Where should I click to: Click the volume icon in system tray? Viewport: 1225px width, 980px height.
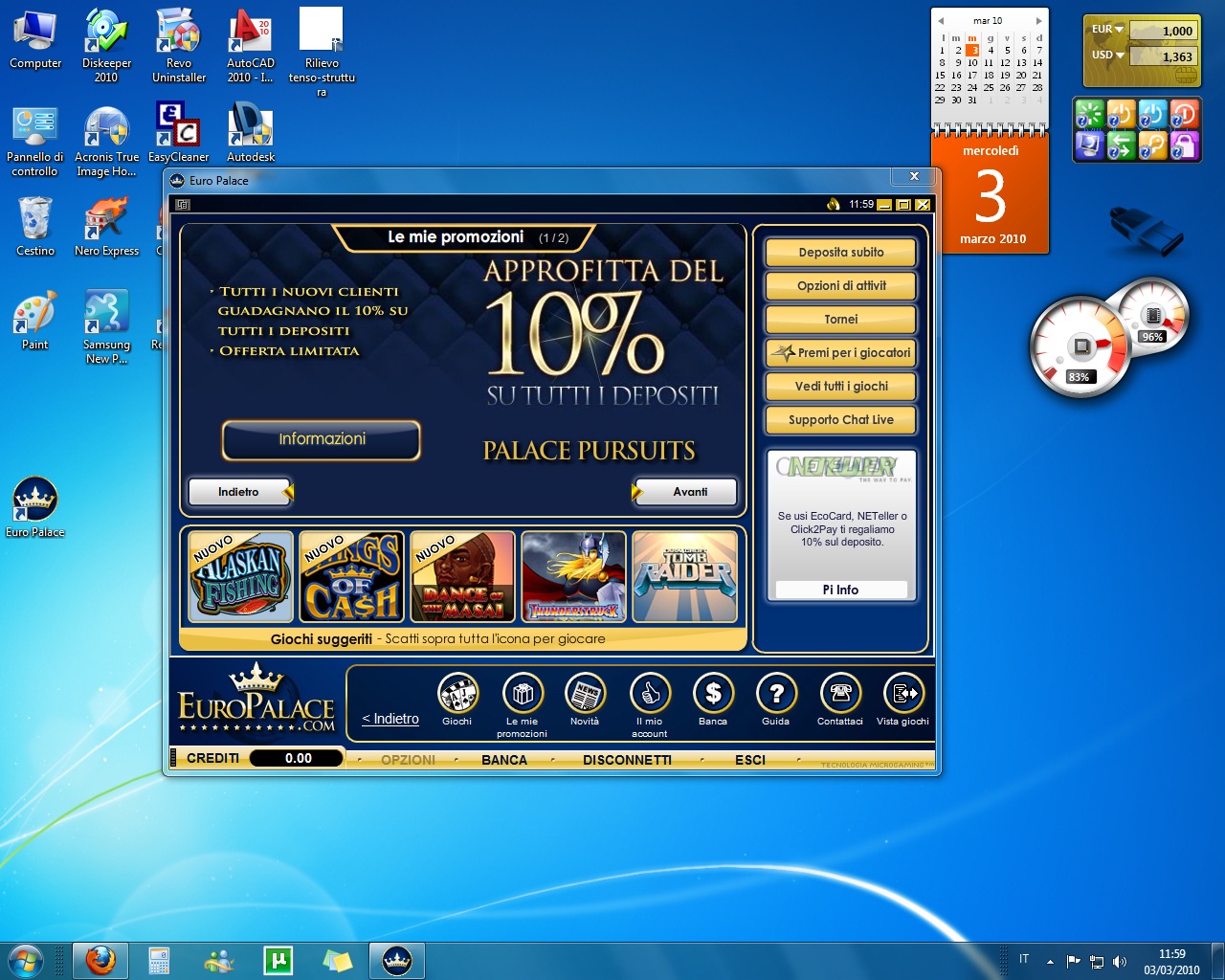[1120, 961]
